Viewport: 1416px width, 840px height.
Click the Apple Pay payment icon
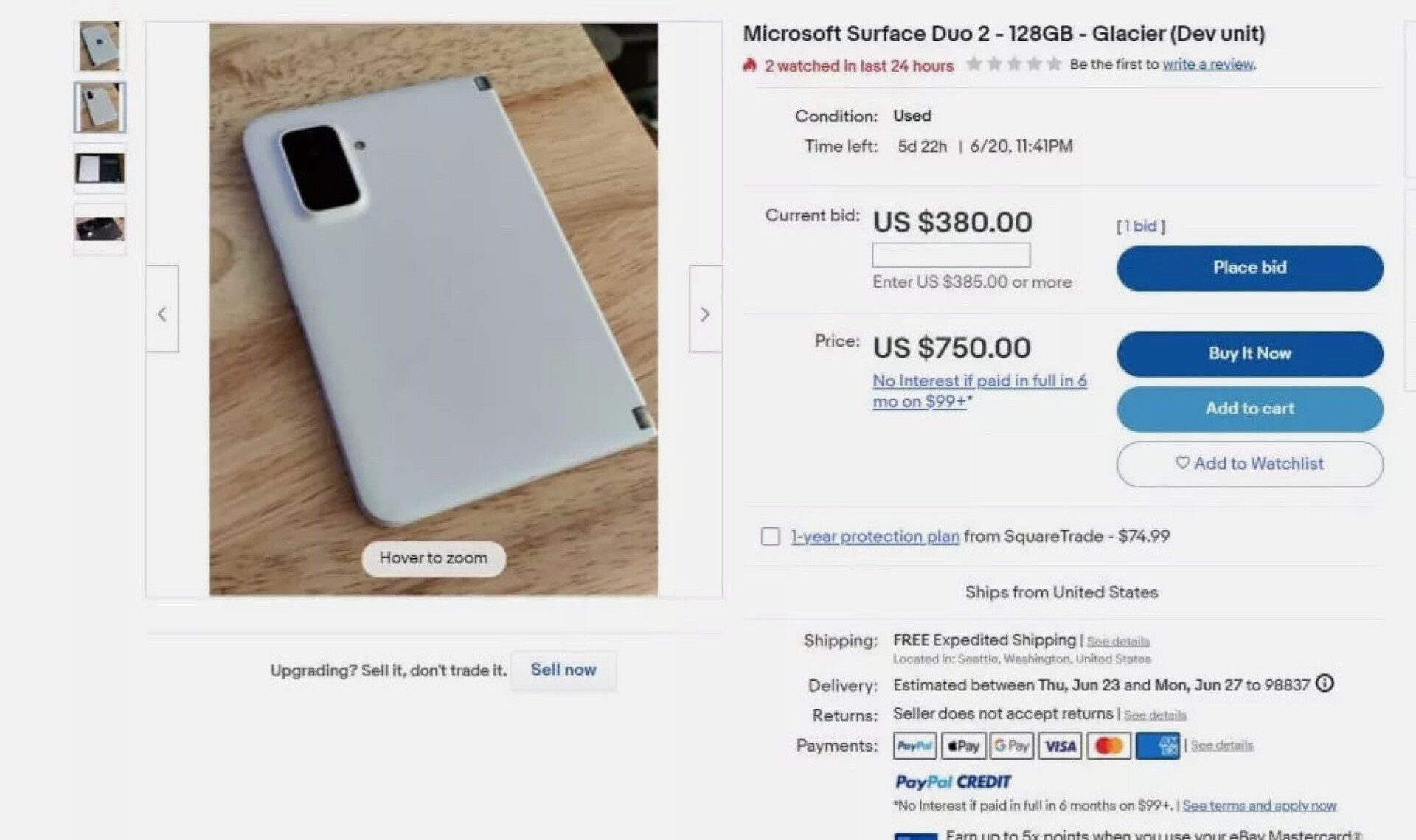click(963, 746)
